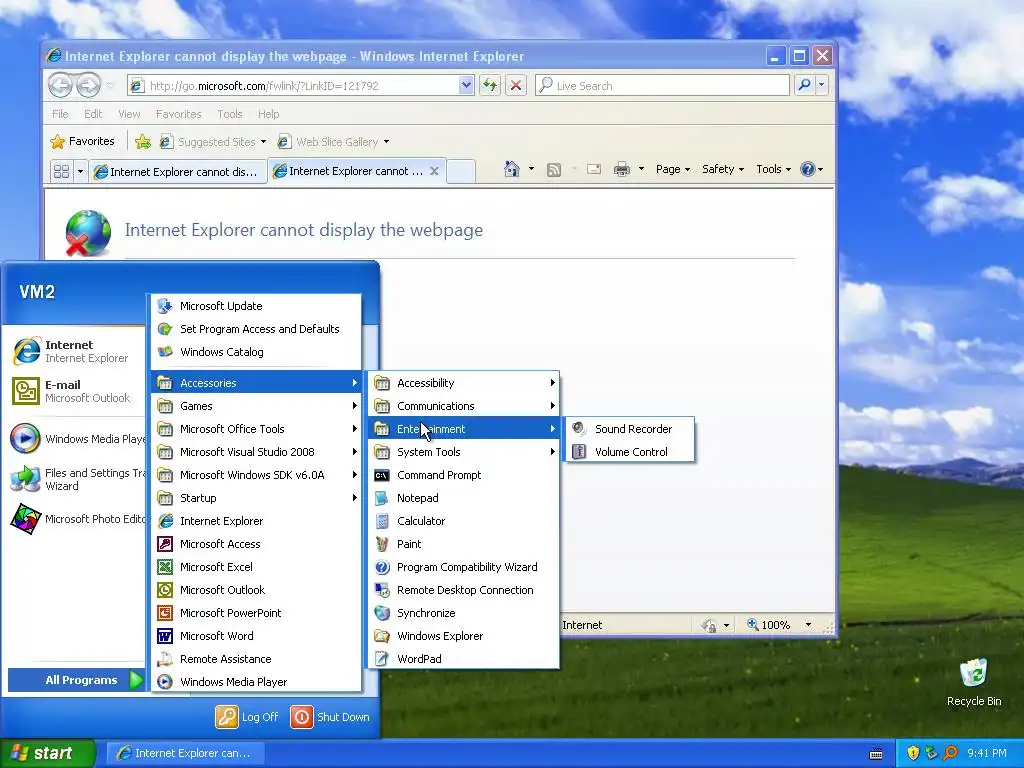
Task: Open the File menu in Internet Explorer
Action: coord(60,114)
